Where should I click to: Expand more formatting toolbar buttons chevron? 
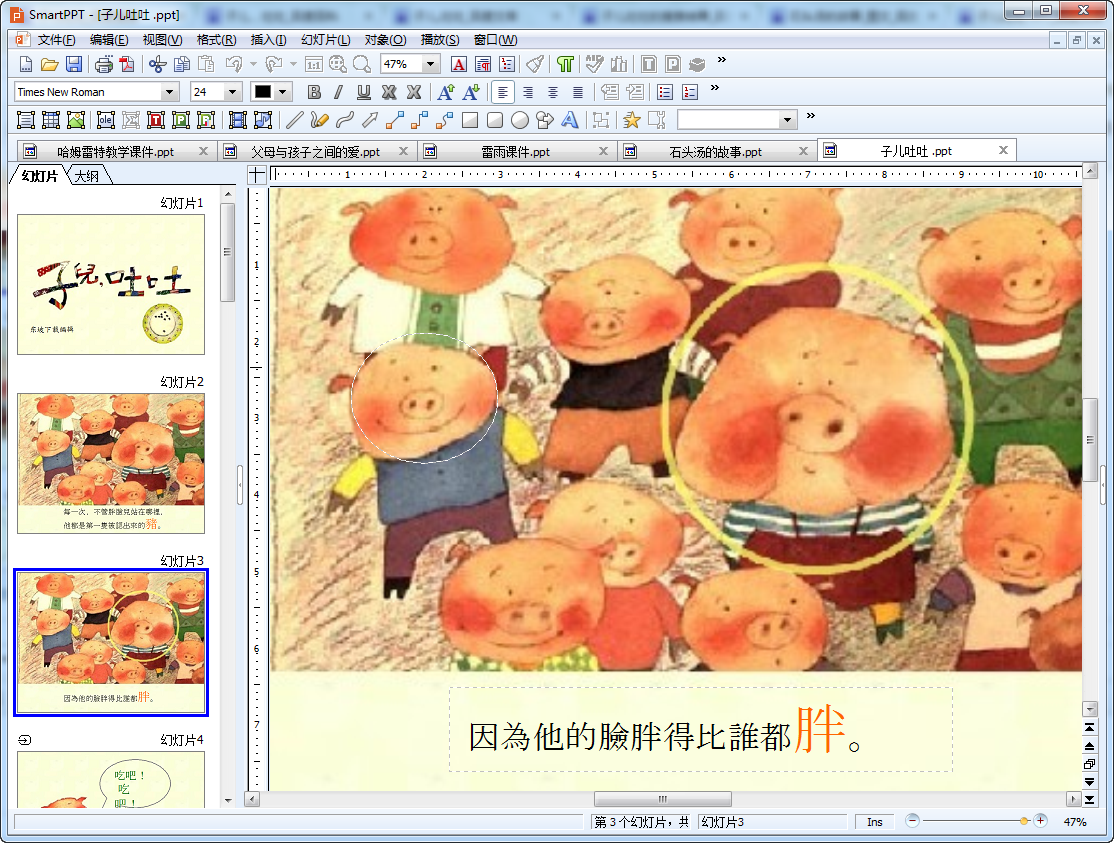click(715, 87)
